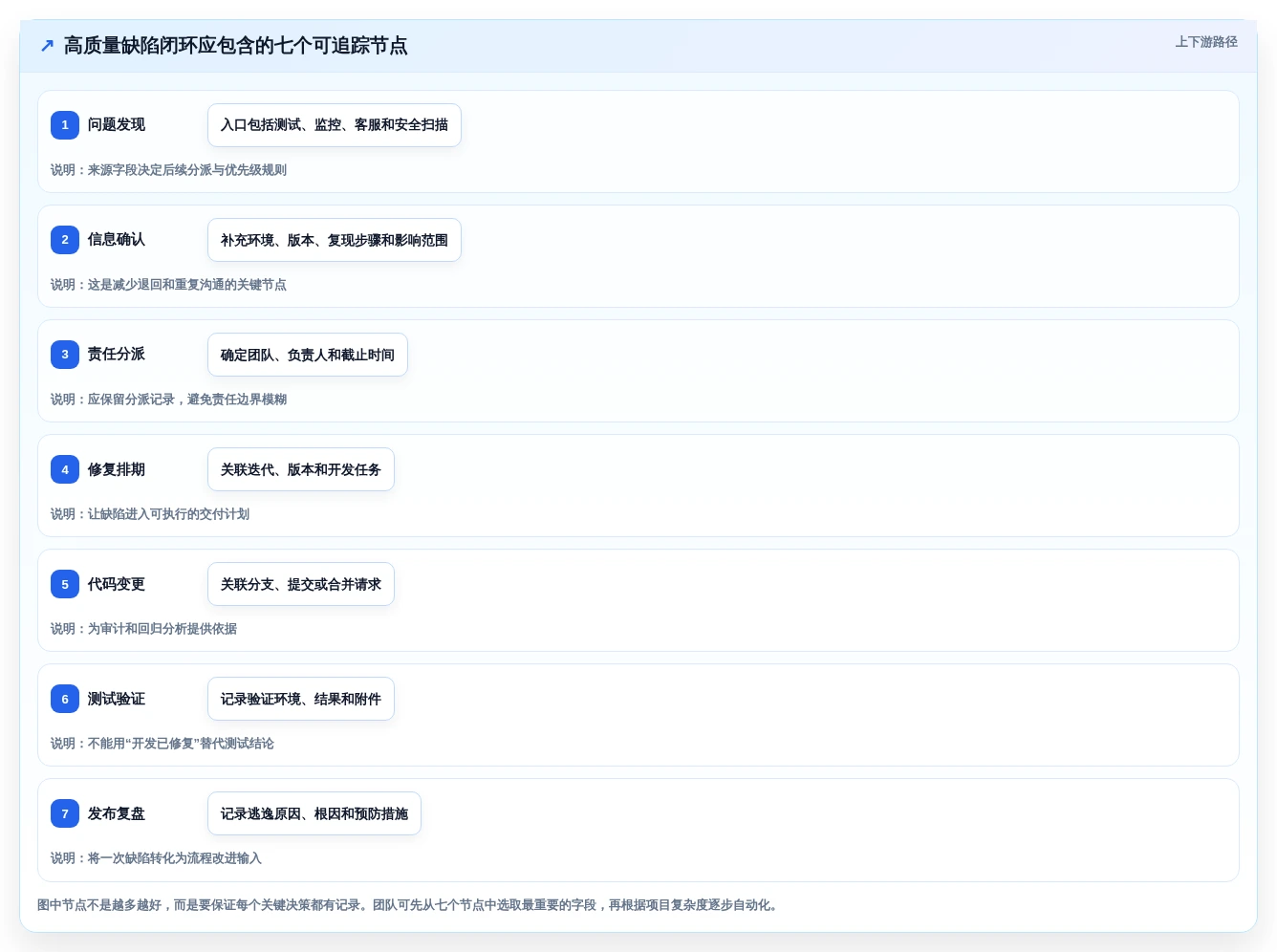This screenshot has width=1277, height=952.
Task: Click the 入口包括测试、监控、客服和安全扫描 box
Action: coord(335,125)
